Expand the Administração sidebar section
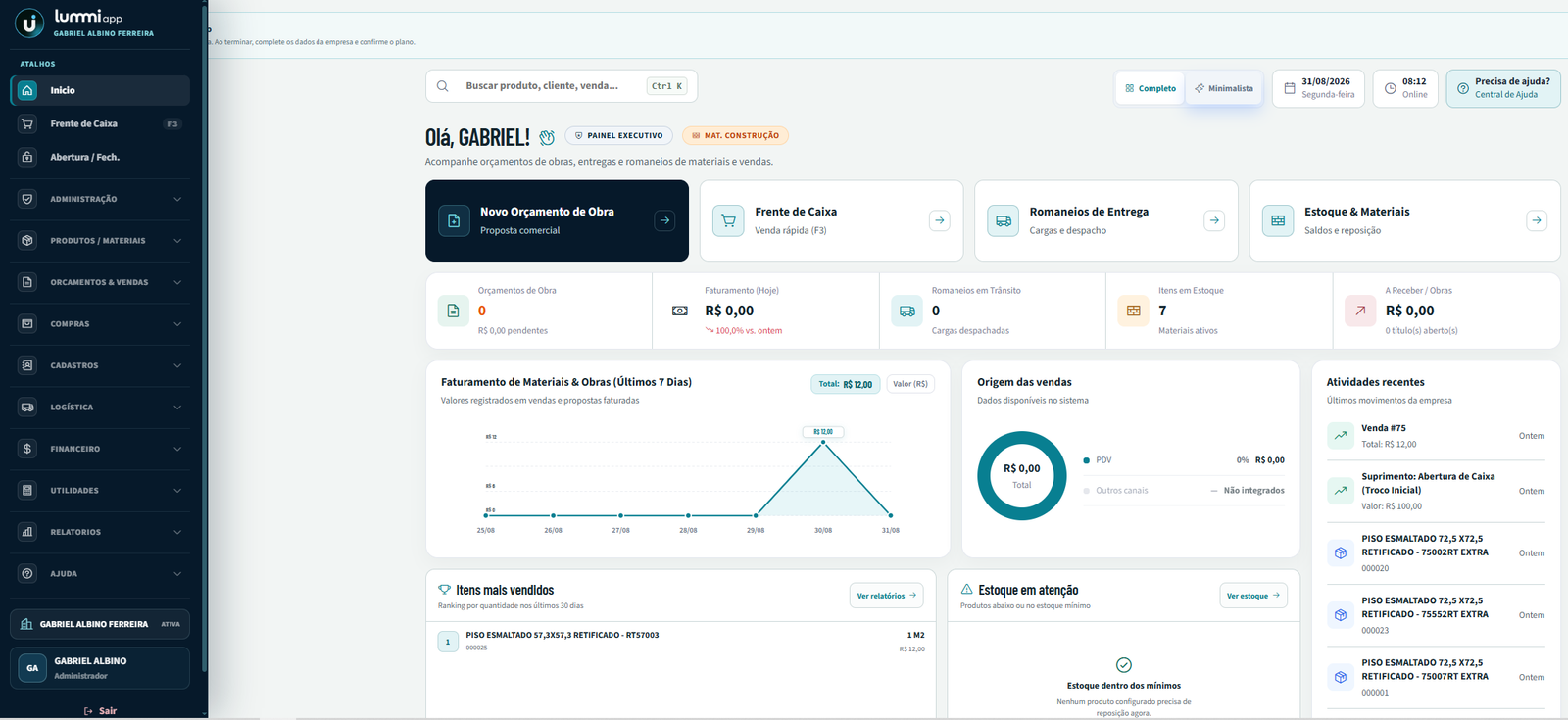1568x720 pixels. (100, 199)
